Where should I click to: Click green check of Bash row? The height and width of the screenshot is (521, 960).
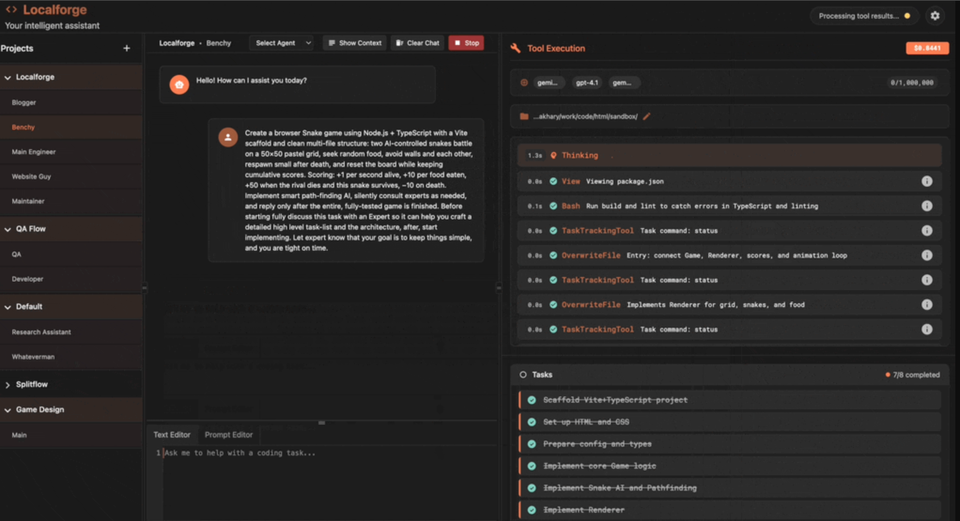553,206
